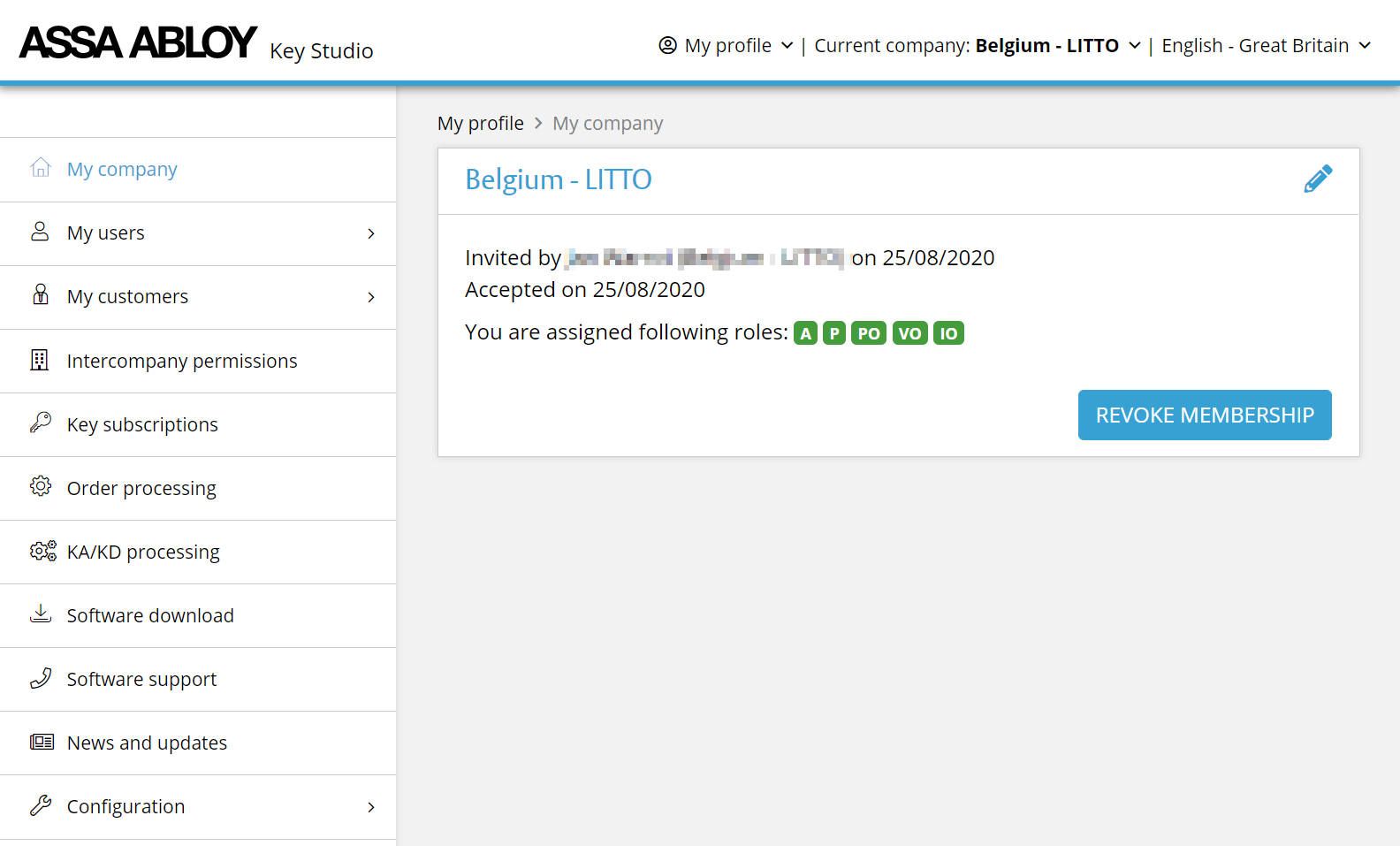Open the Current company selector dropdown
This screenshot has width=1400, height=846.
click(978, 46)
